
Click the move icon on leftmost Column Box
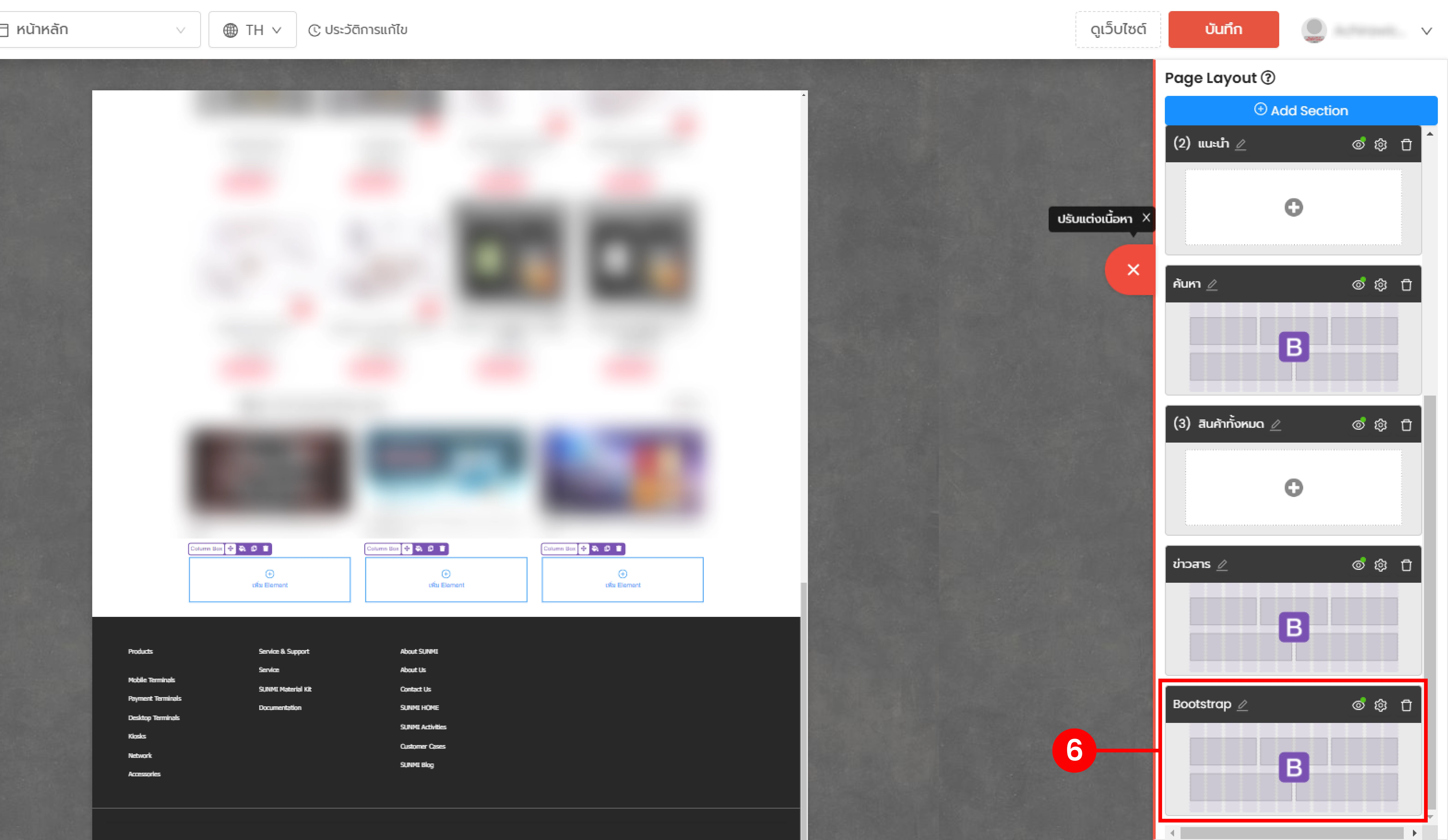pyautogui.click(x=230, y=549)
